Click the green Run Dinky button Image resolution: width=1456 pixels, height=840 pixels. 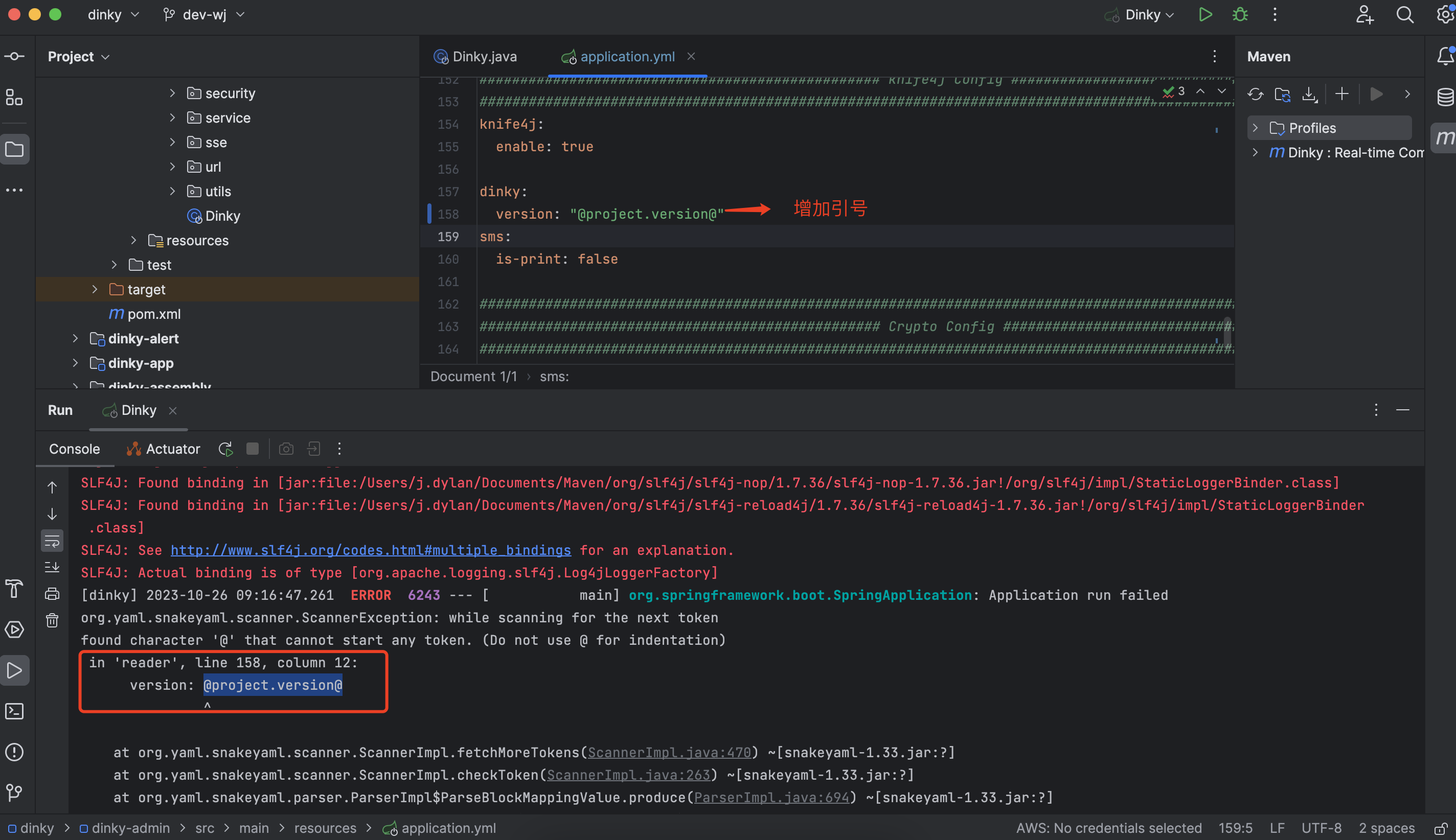1205,15
